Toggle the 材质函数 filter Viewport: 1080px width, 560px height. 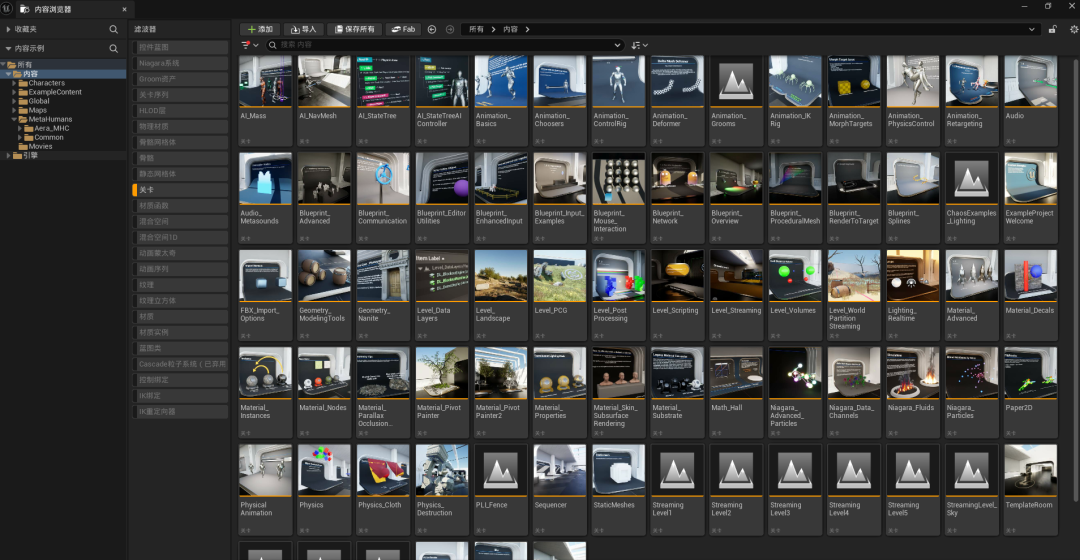pos(180,206)
